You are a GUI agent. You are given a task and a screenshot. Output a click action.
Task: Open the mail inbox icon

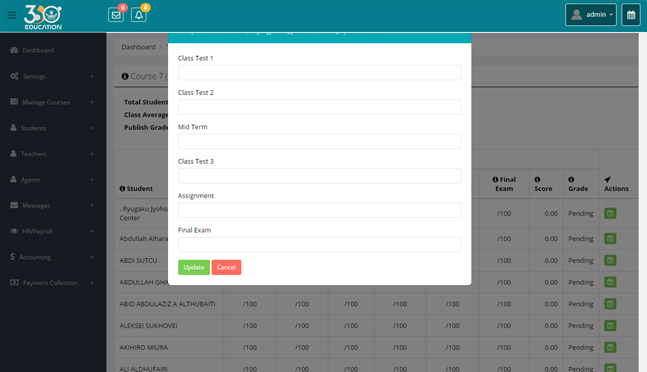(x=116, y=15)
